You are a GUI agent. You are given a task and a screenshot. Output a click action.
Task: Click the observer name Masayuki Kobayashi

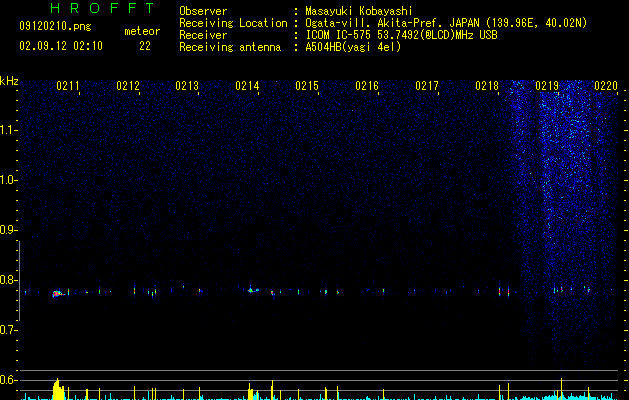(x=359, y=11)
